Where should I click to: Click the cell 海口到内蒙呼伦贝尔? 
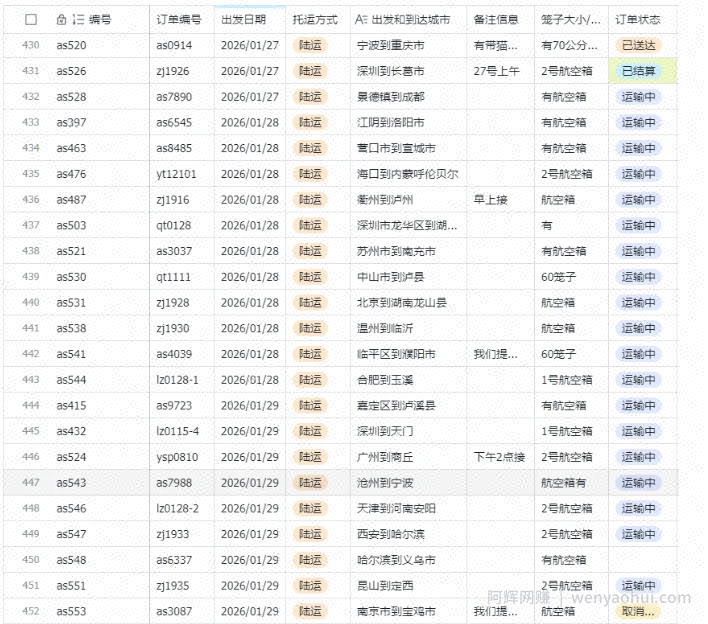click(x=408, y=174)
